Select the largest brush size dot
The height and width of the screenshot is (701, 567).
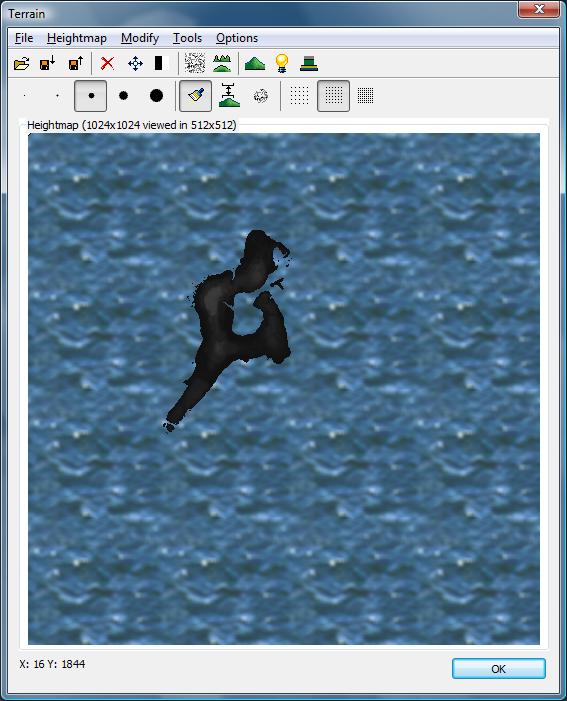[x=156, y=95]
